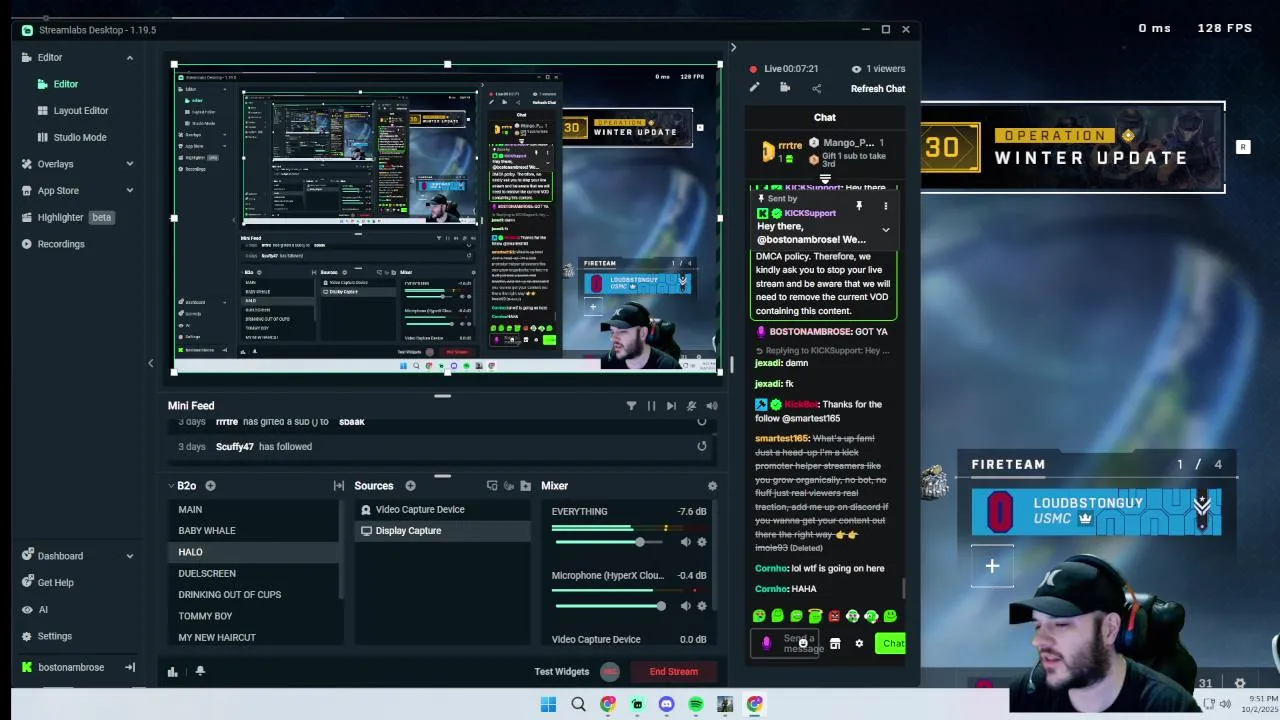Image resolution: width=1280 pixels, height=720 pixels.
Task: Replay the Scuffy47 follow alert
Action: pos(701,446)
